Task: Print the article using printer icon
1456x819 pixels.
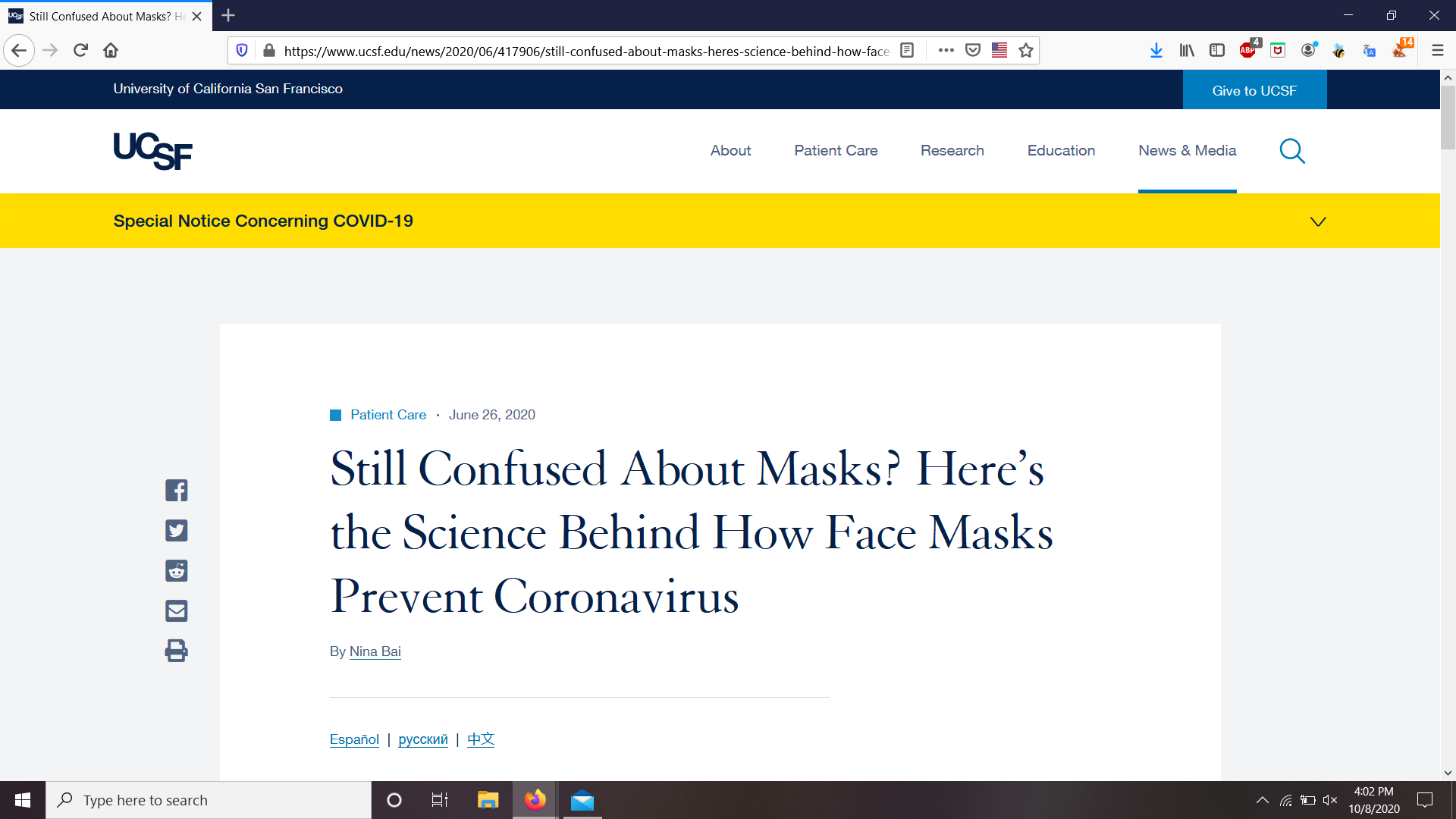Action: pos(176,651)
